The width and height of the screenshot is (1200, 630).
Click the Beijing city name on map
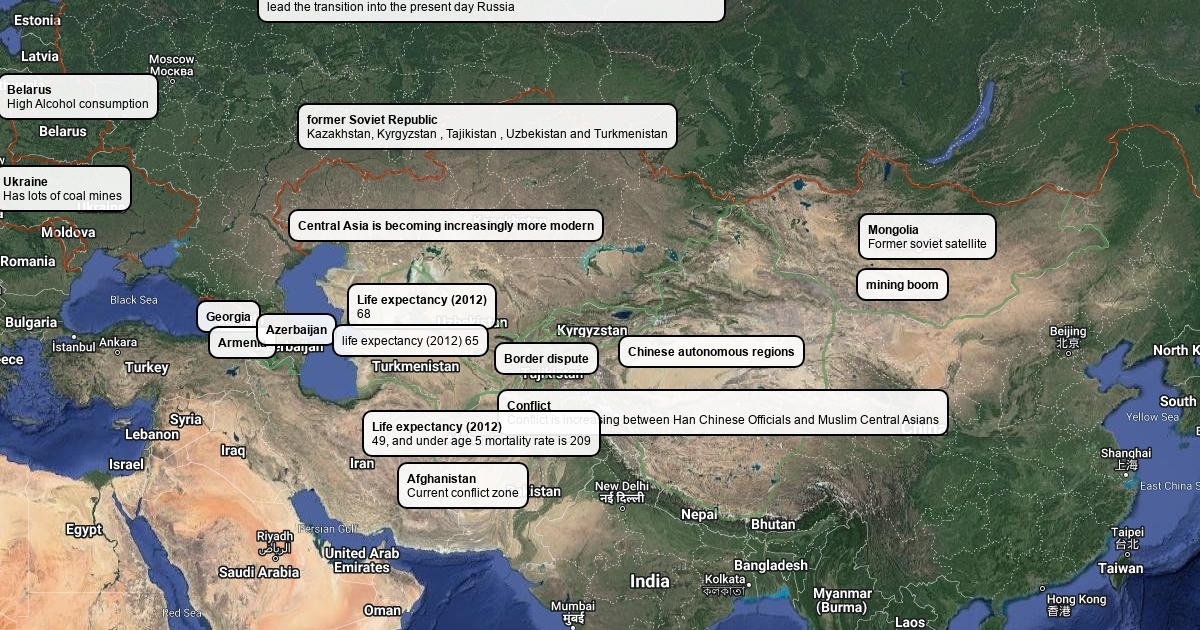pos(1067,332)
